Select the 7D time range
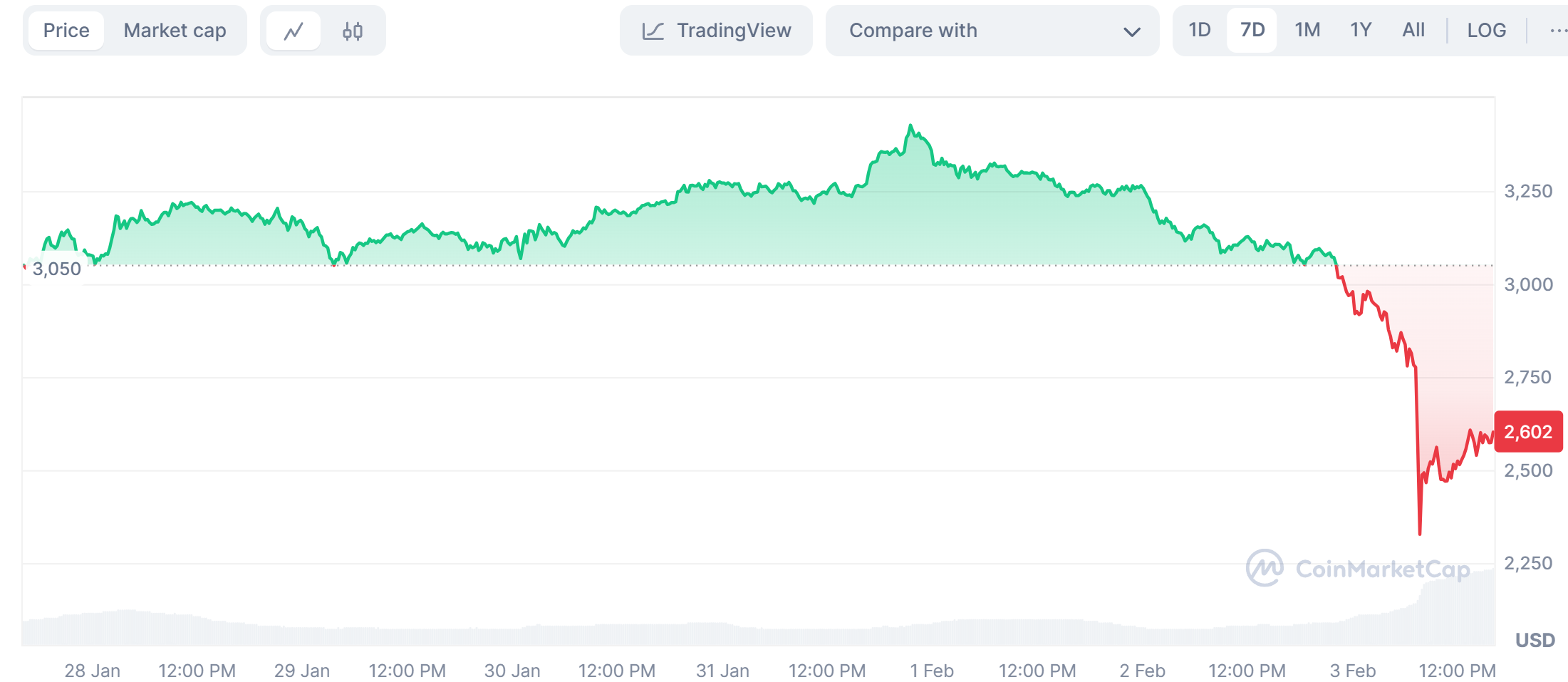The width and height of the screenshot is (1568, 682). point(1252,30)
